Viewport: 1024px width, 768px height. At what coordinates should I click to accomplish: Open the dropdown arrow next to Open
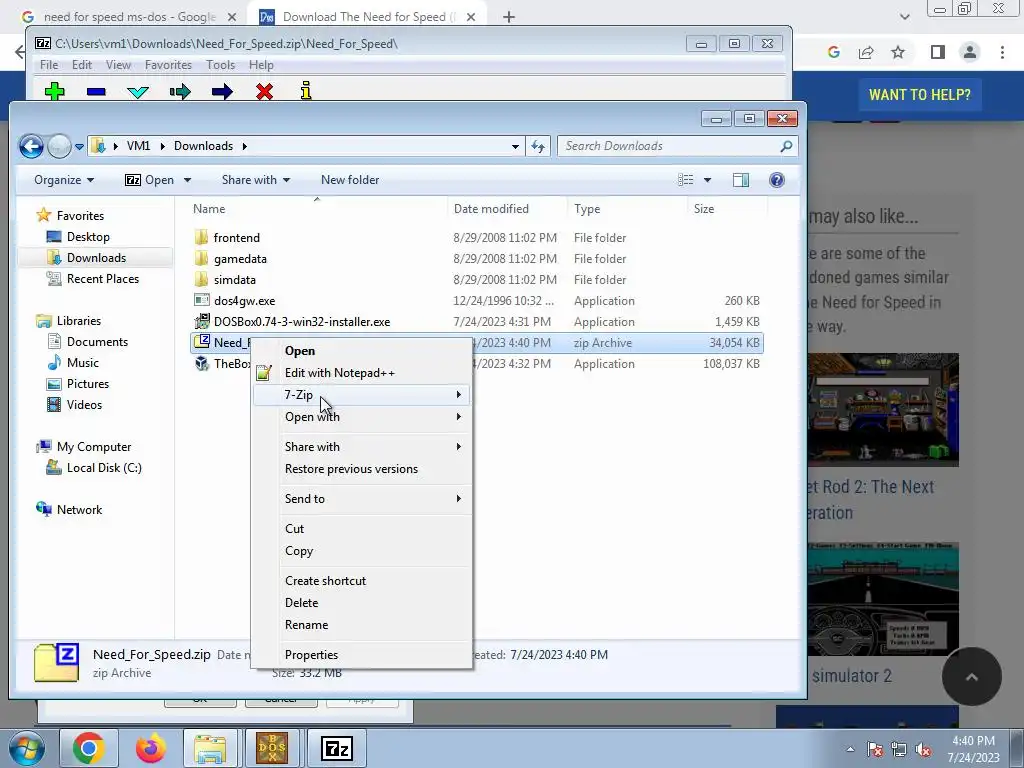tap(187, 180)
